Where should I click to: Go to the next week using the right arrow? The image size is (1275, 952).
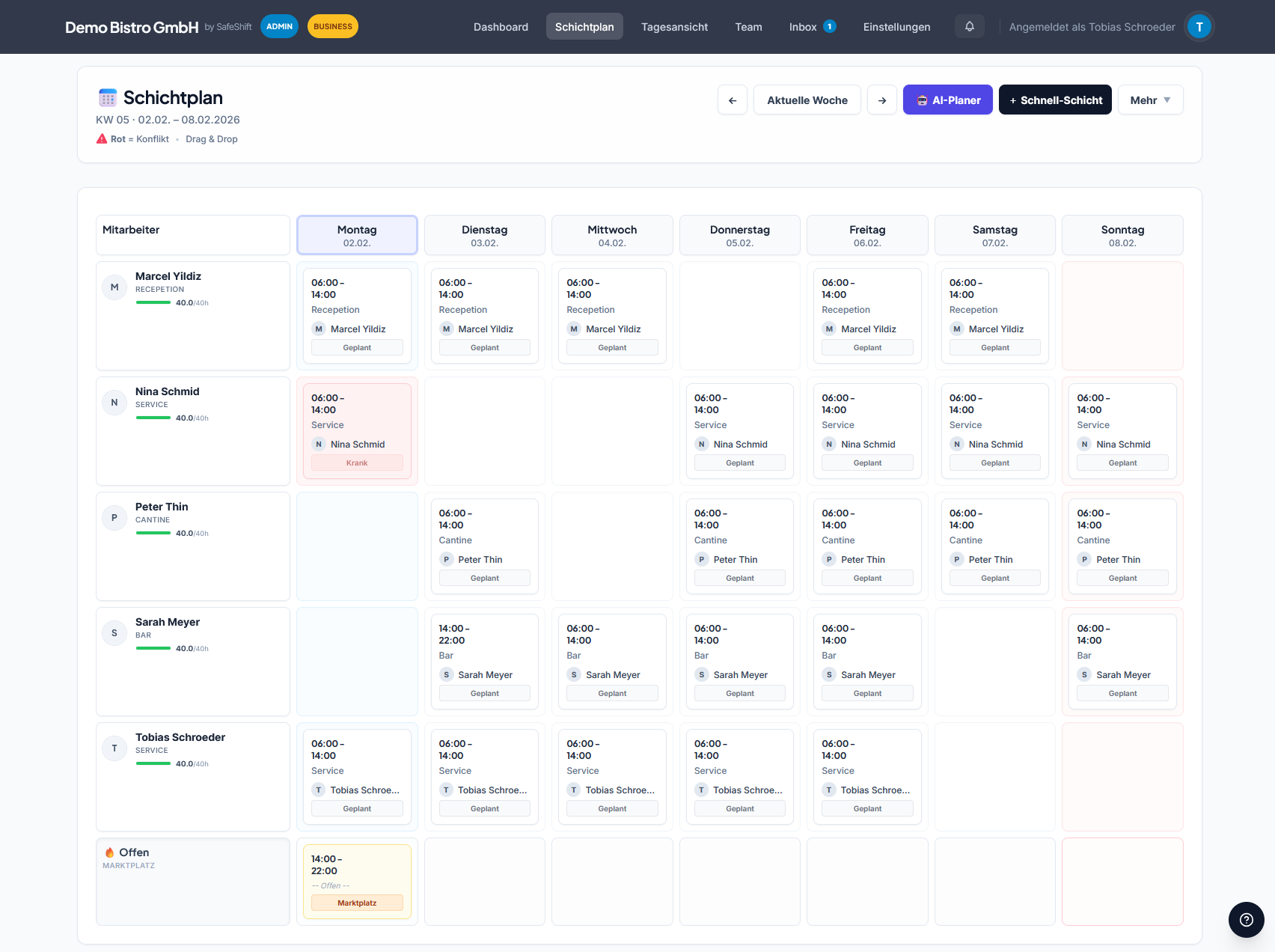[882, 100]
